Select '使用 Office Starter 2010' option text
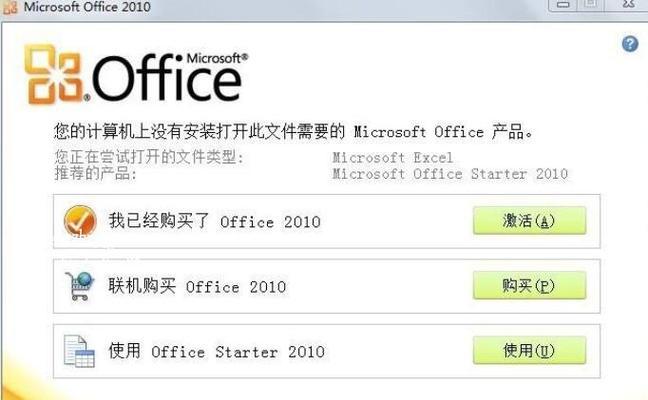Image resolution: width=648 pixels, height=400 pixels. 217,351
